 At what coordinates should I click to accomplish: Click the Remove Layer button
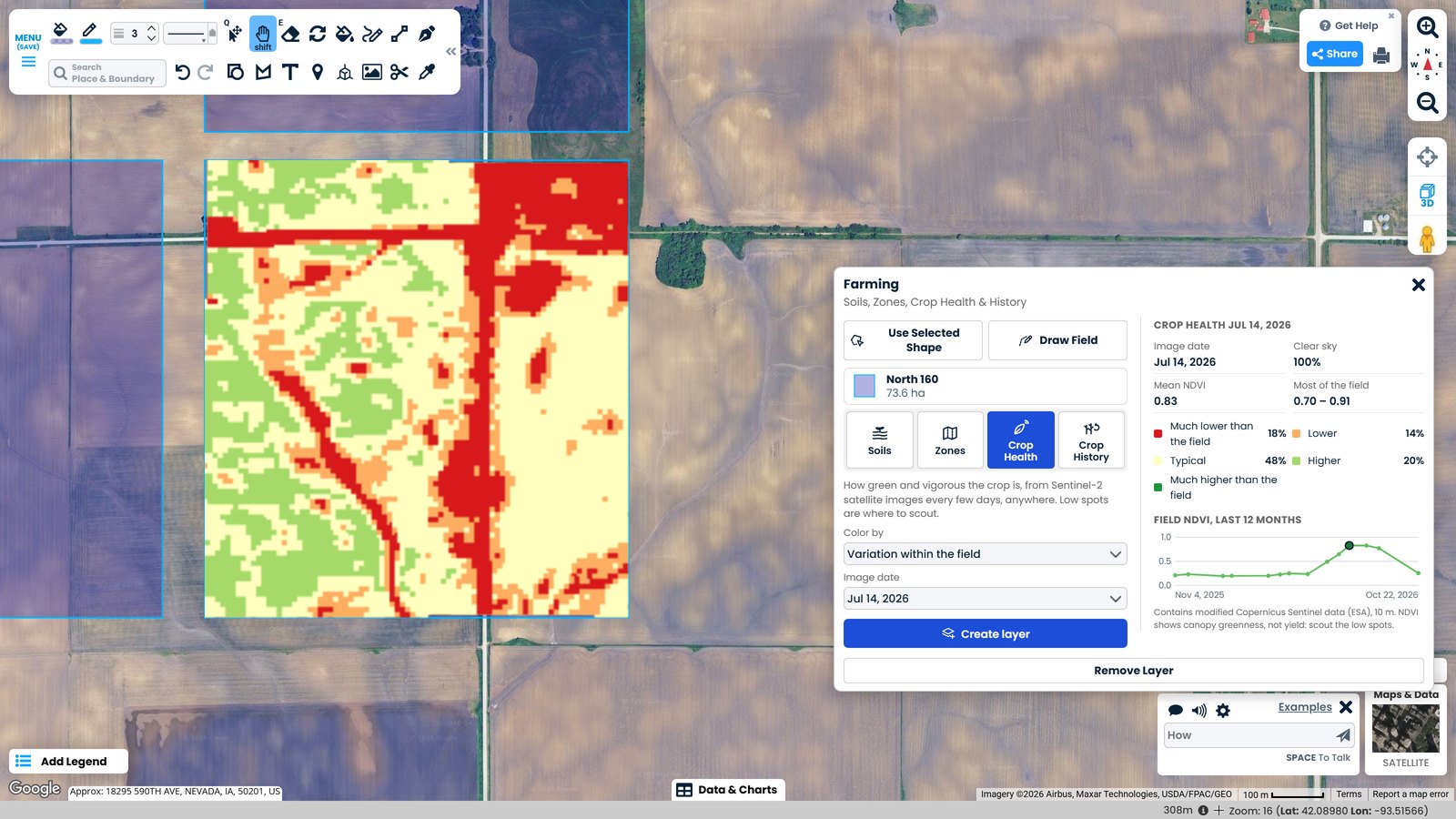tap(1133, 671)
